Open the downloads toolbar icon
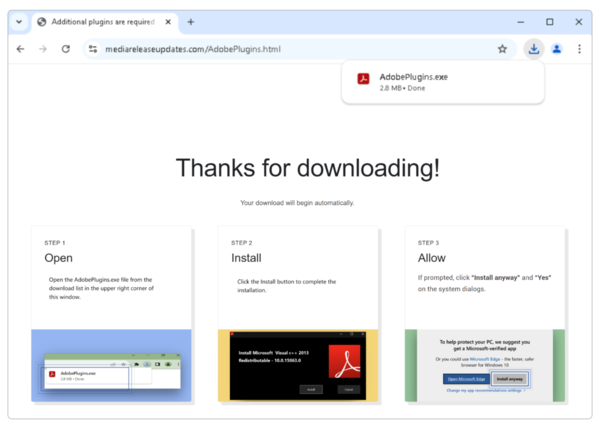This screenshot has height=429, width=600. (534, 48)
